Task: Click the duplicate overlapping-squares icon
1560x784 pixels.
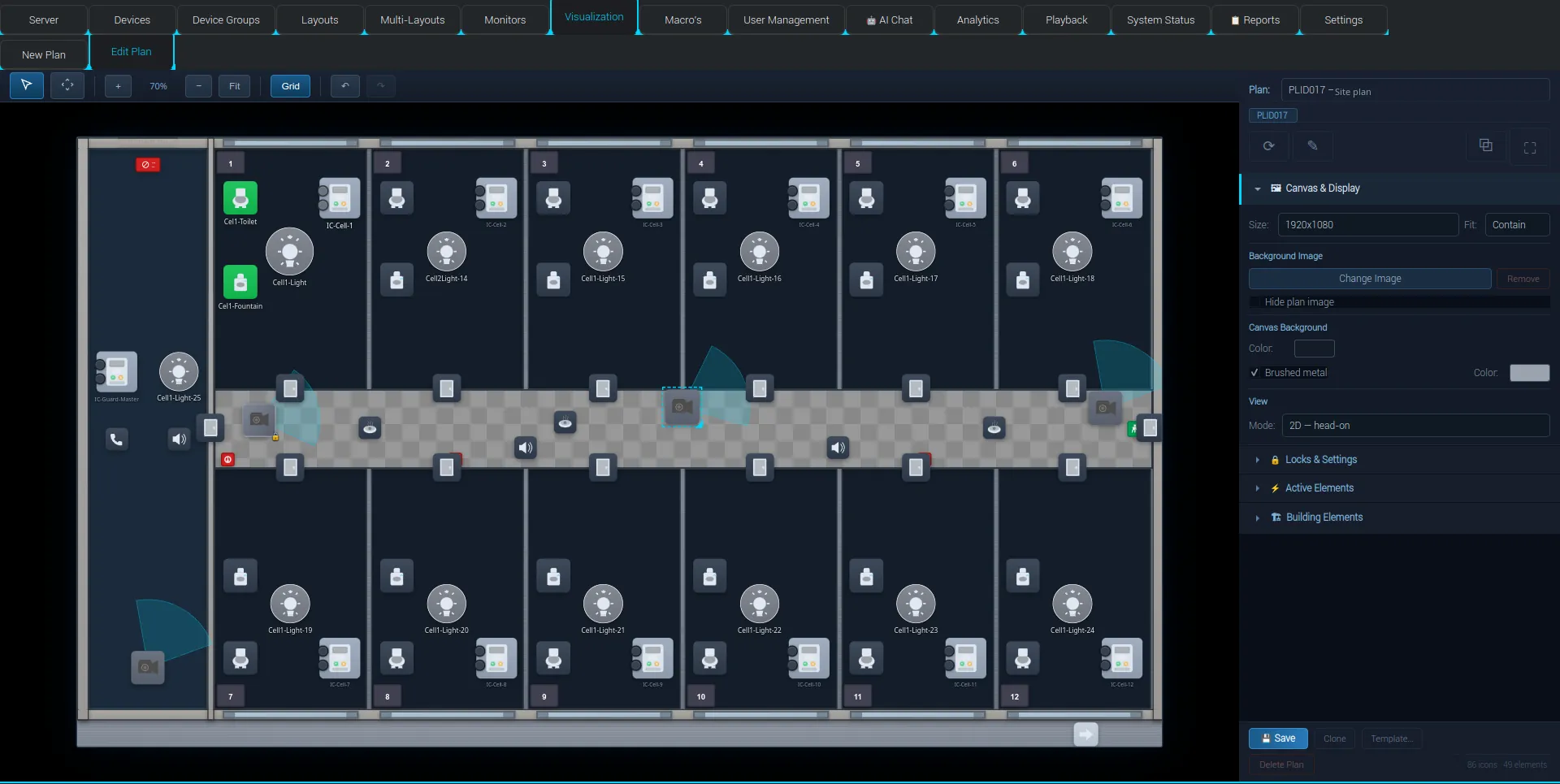Action: point(1486,145)
